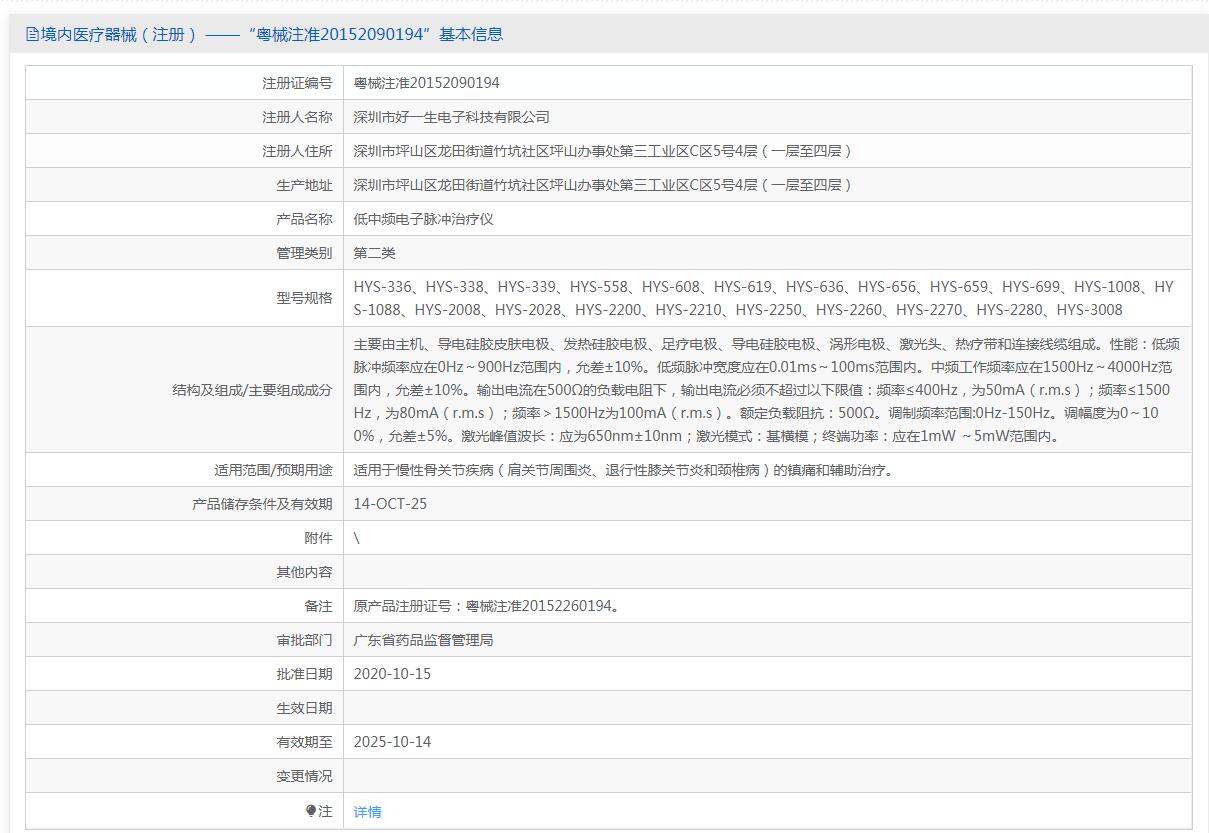This screenshot has height=833, width=1209.
Task: Click the 生产地址 address value
Action: tap(602, 185)
